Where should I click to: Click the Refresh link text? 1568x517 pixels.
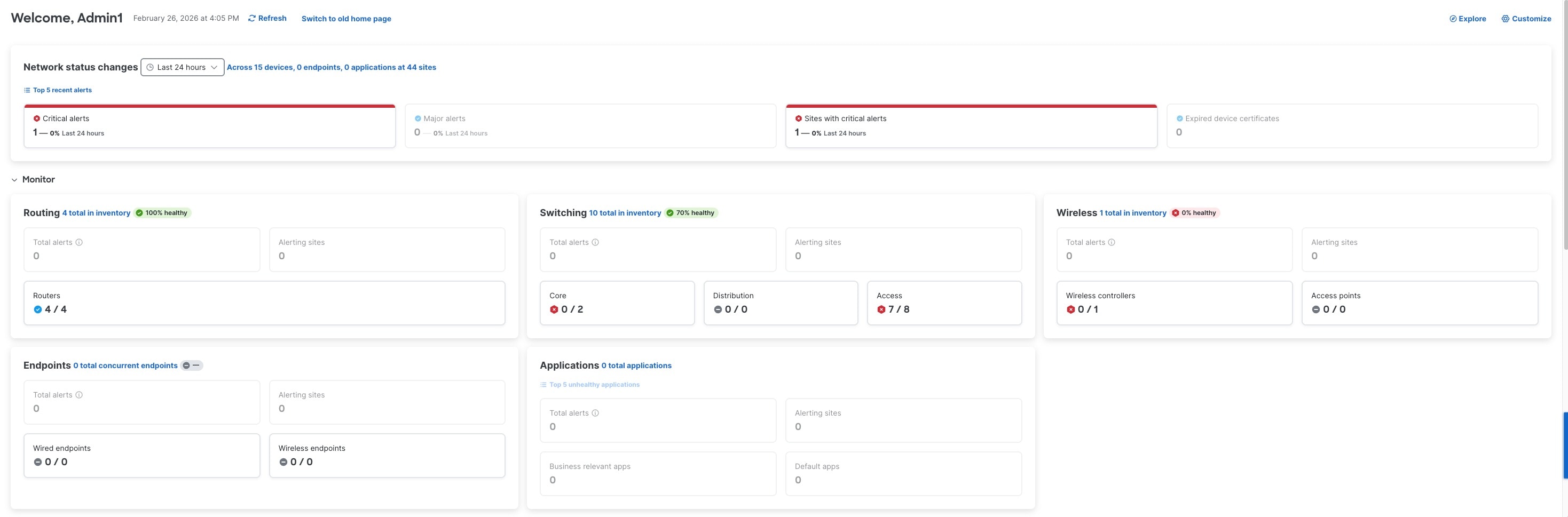coord(272,18)
